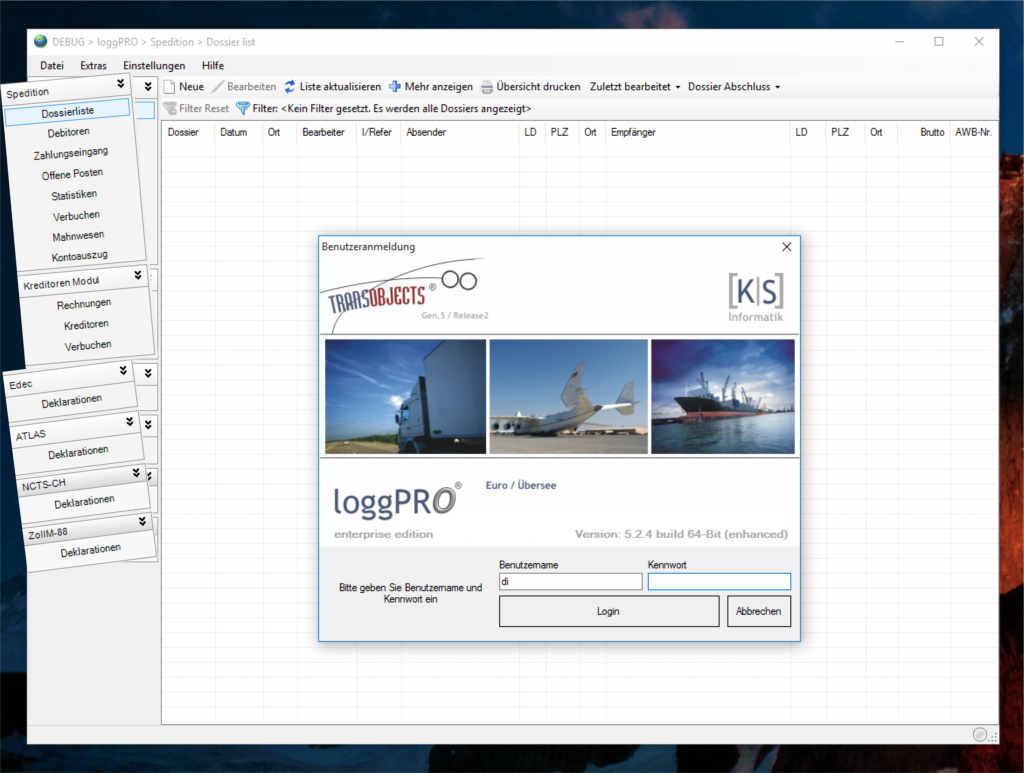The height and width of the screenshot is (773, 1024).
Task: Open Deklarationen under NCTS-CH
Action: click(x=84, y=502)
